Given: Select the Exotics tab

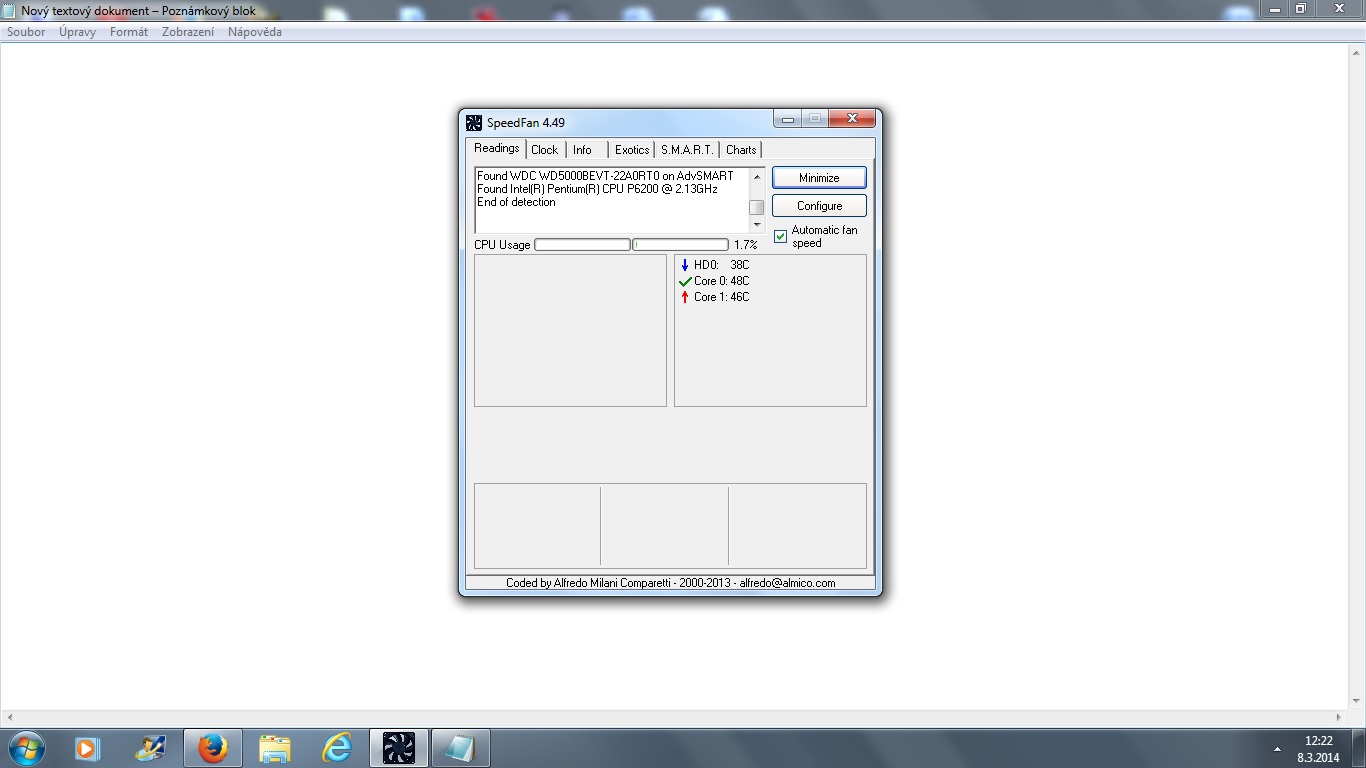Looking at the screenshot, I should (x=632, y=150).
